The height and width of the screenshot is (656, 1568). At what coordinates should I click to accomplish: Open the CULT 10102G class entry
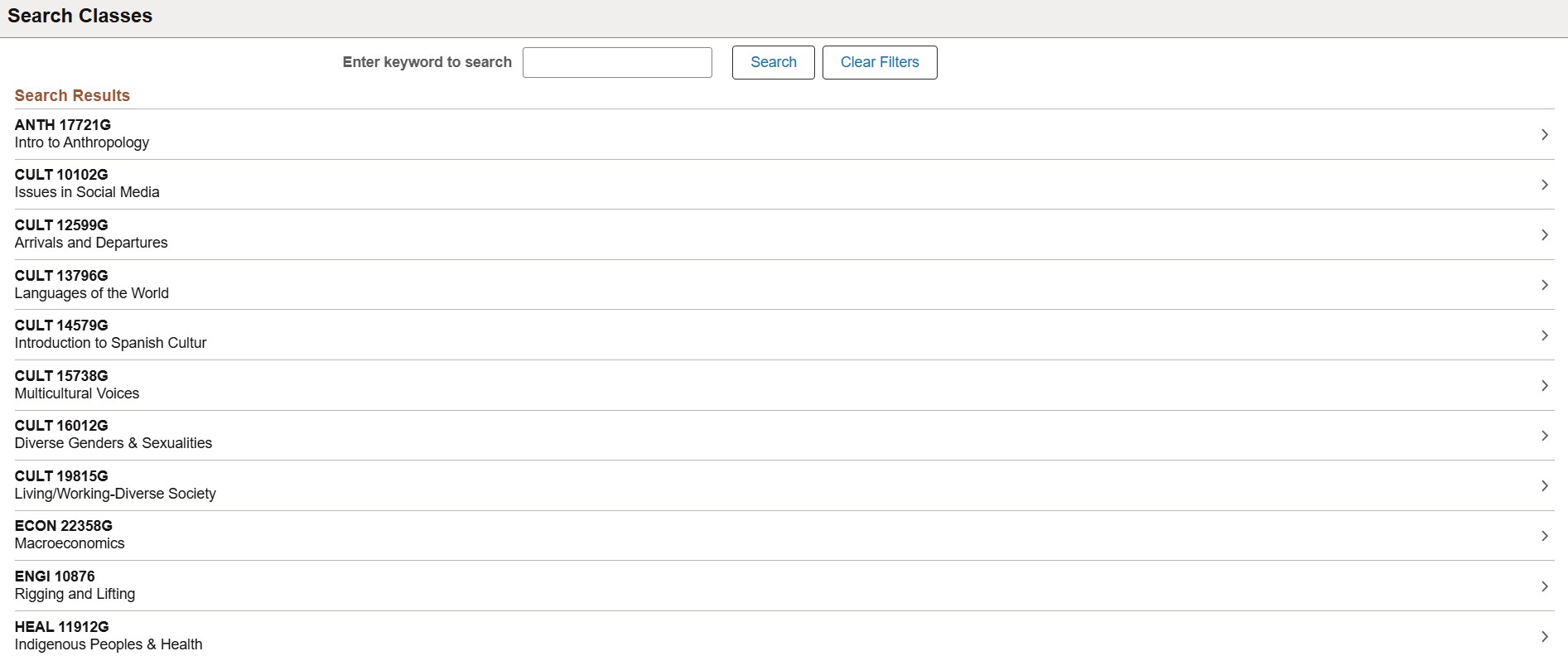[61, 175]
